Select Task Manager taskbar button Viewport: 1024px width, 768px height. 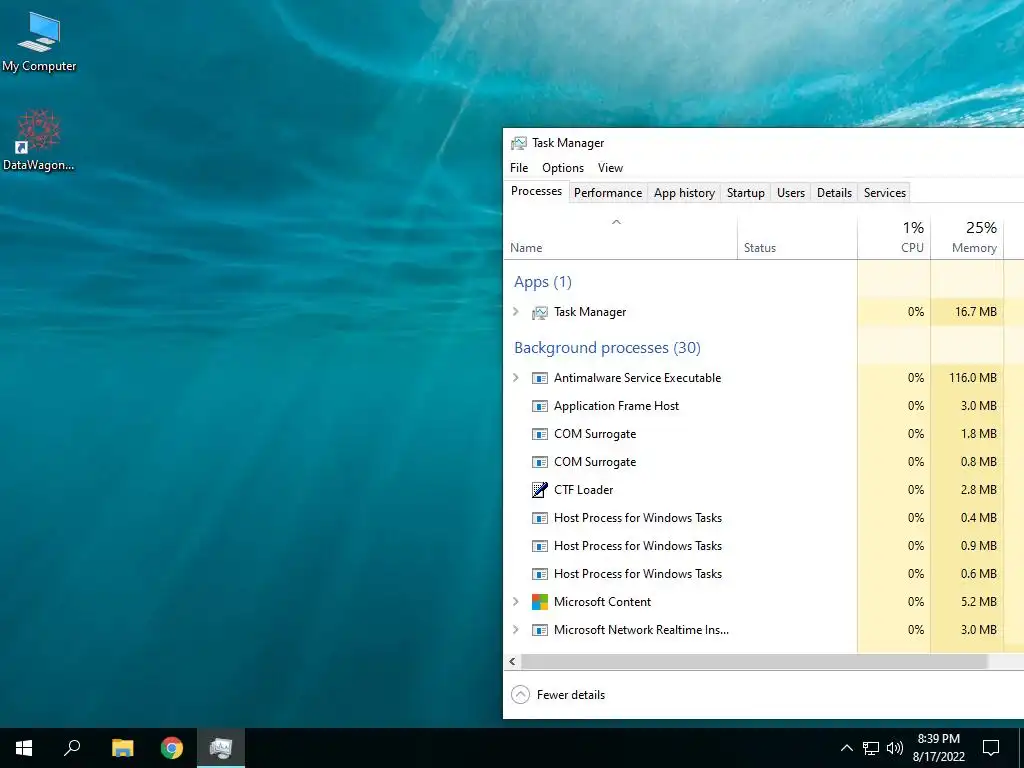click(x=221, y=748)
